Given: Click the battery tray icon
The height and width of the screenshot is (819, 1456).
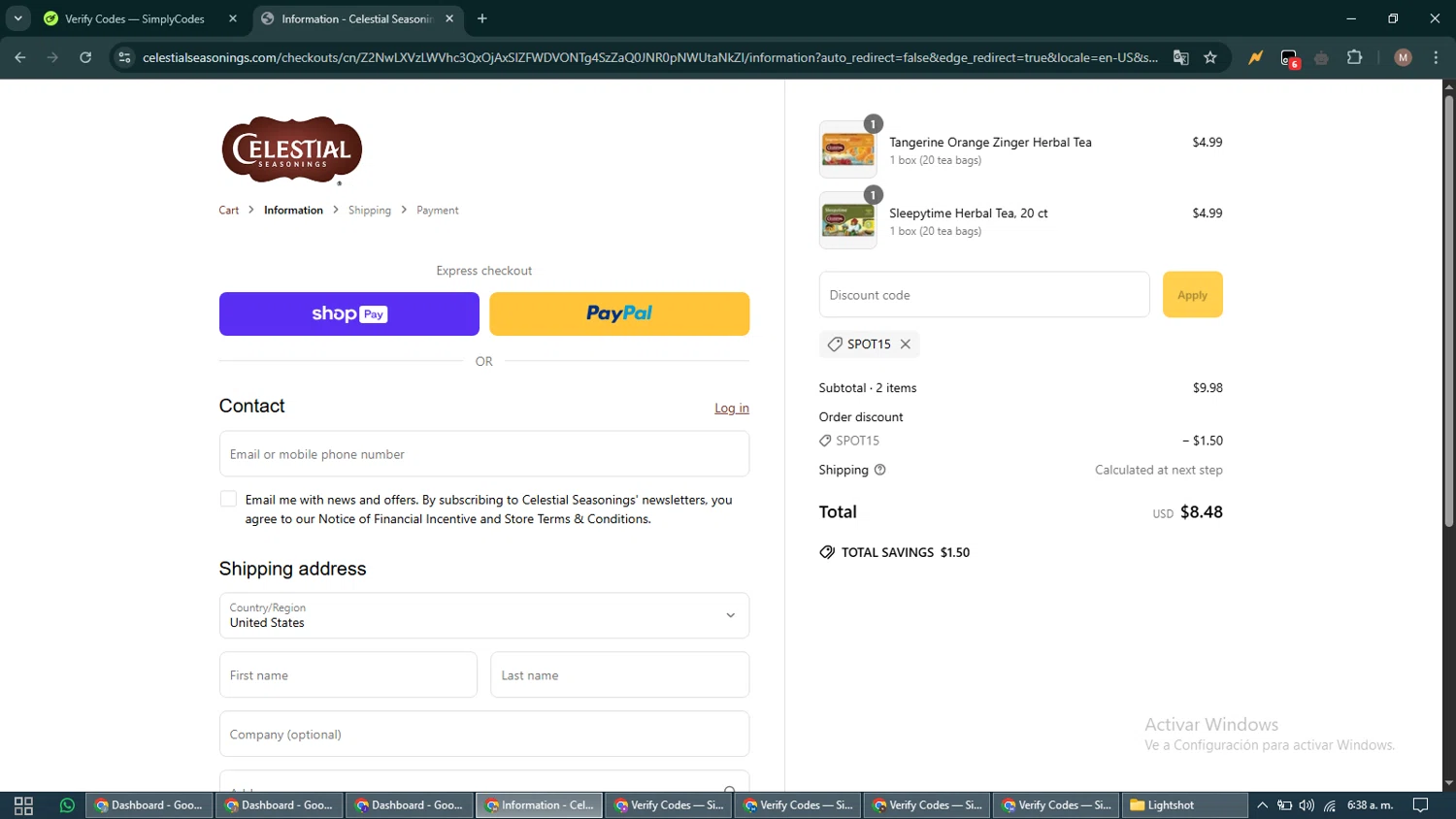Looking at the screenshot, I should [1284, 805].
